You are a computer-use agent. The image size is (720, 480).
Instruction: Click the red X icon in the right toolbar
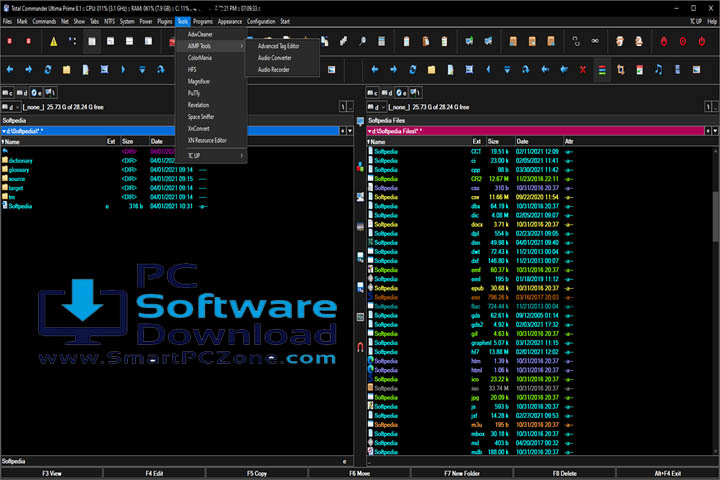click(583, 70)
